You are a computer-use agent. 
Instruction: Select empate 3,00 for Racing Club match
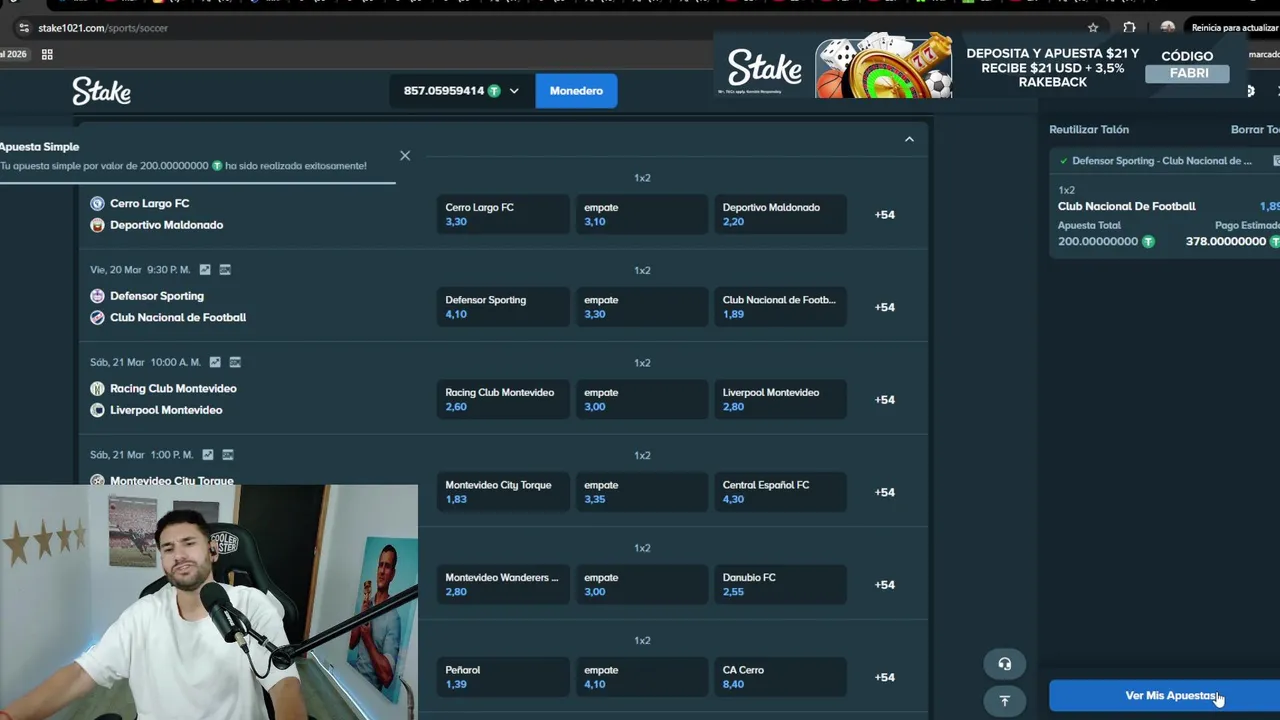click(x=641, y=400)
